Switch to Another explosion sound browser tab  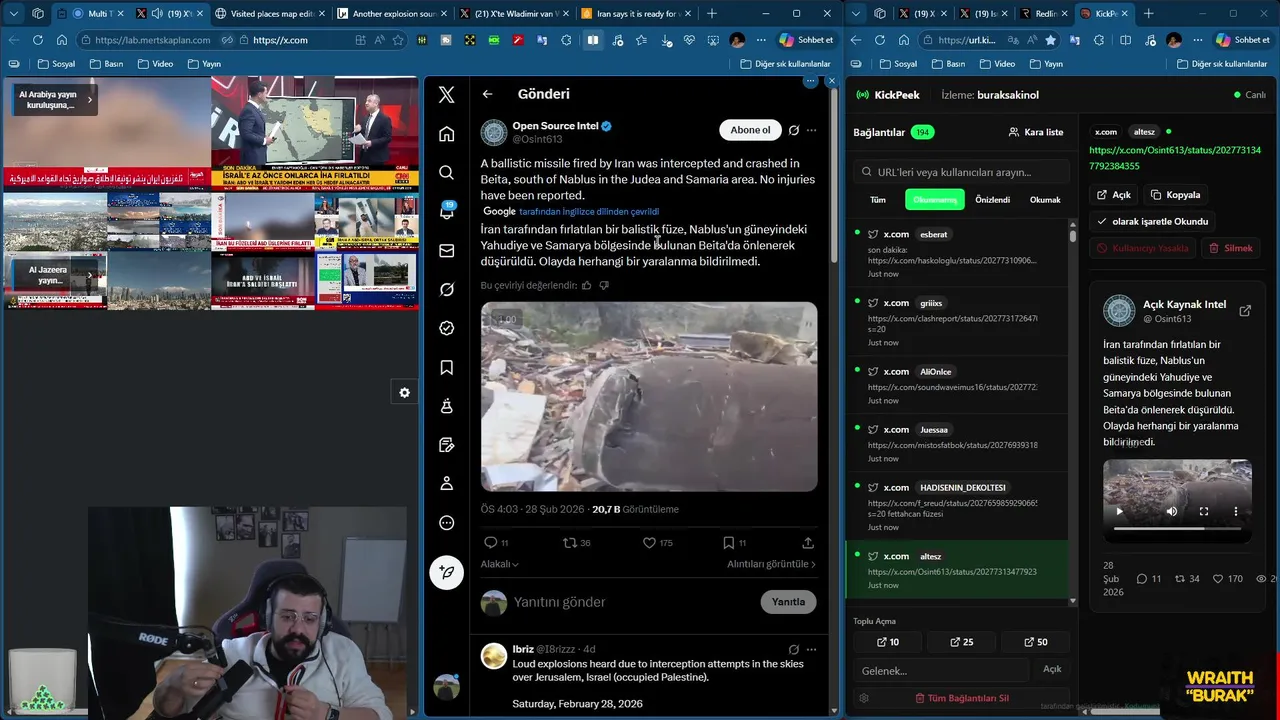pyautogui.click(x=391, y=14)
